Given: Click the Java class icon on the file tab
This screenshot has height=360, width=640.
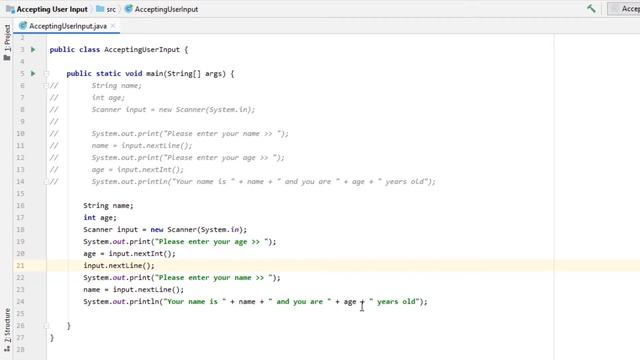Looking at the screenshot, I should coord(23,26).
